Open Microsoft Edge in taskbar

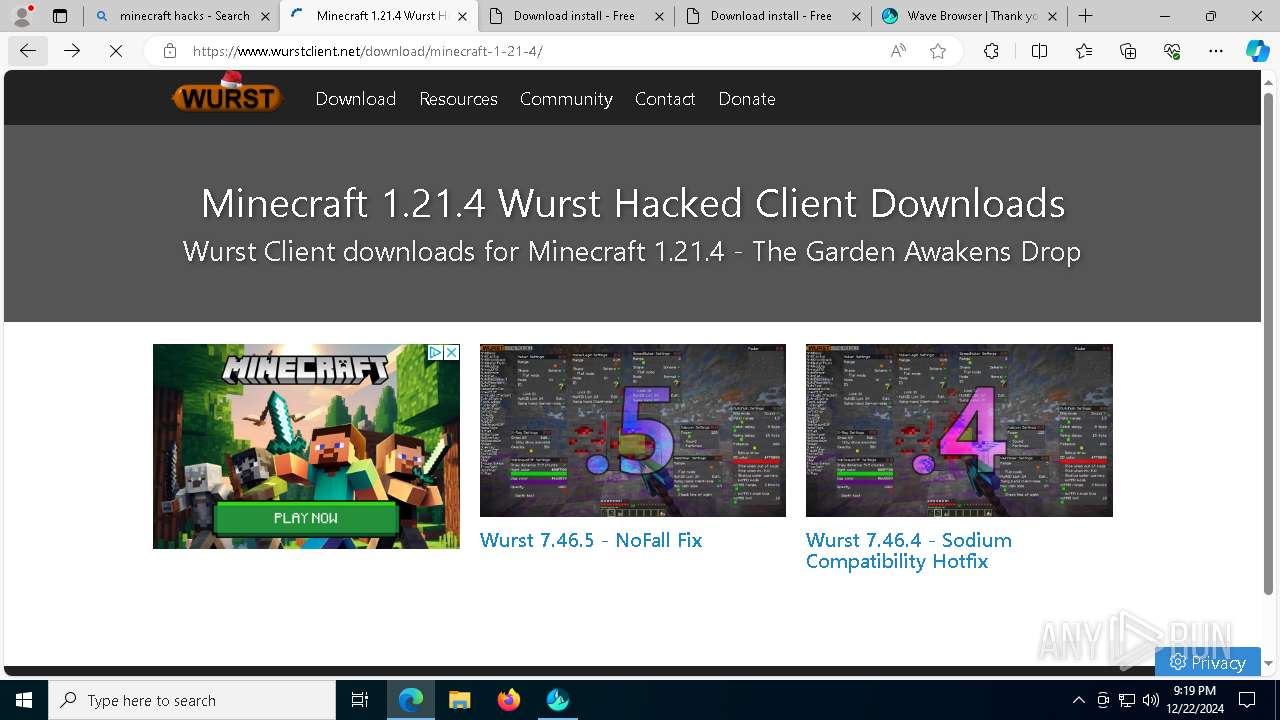pyautogui.click(x=411, y=700)
